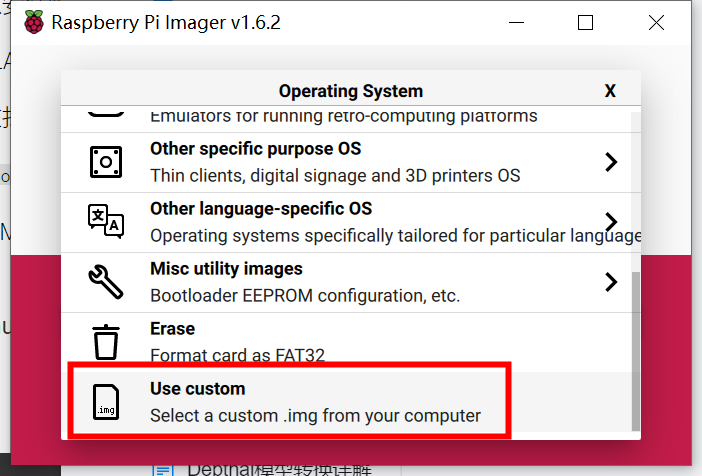This screenshot has width=702, height=476.
Task: Click the Operating System list scrollbar
Action: pyautogui.click(x=635, y=348)
